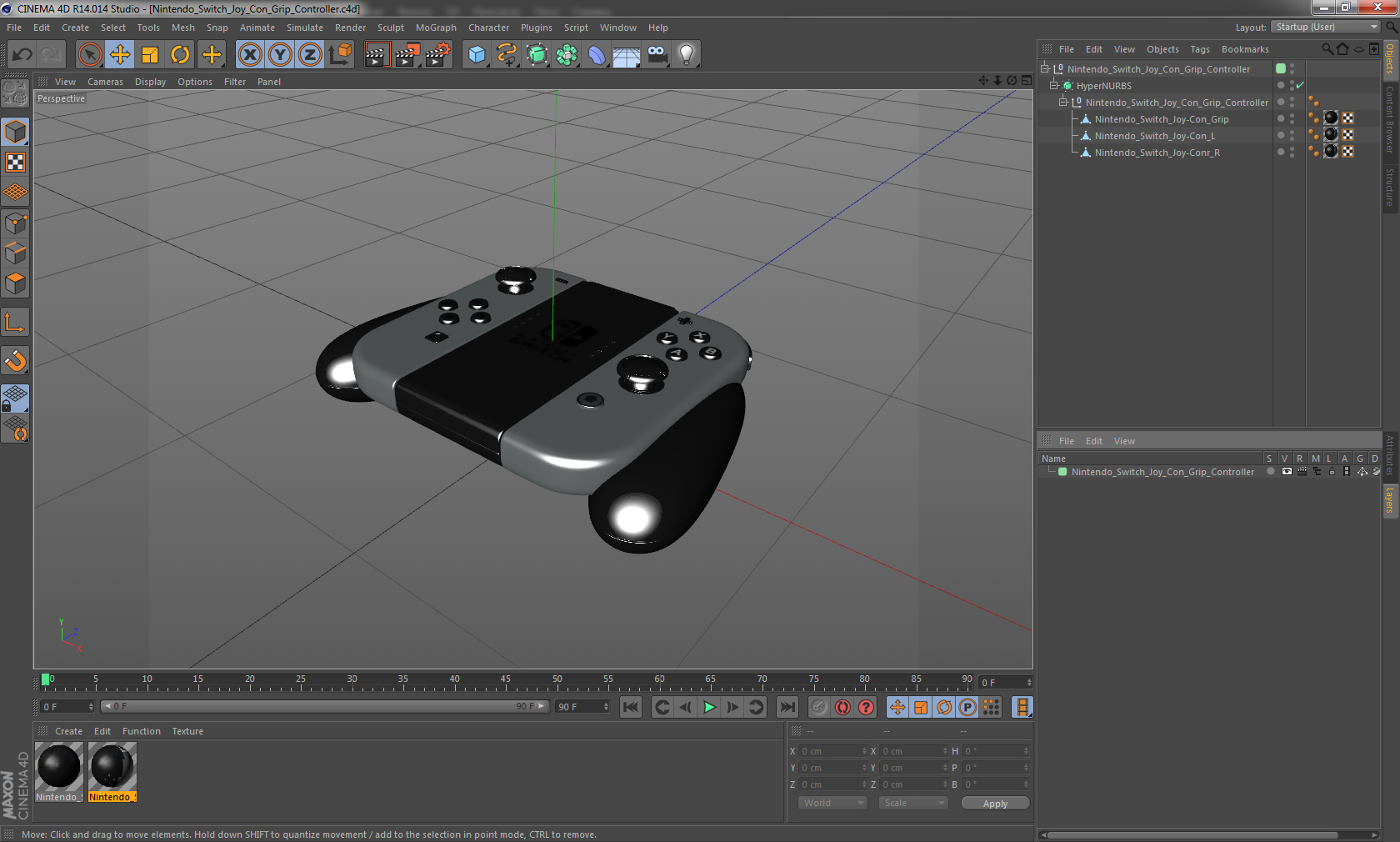The width and height of the screenshot is (1400, 842).
Task: Open the Array modeling objects
Action: (567, 55)
